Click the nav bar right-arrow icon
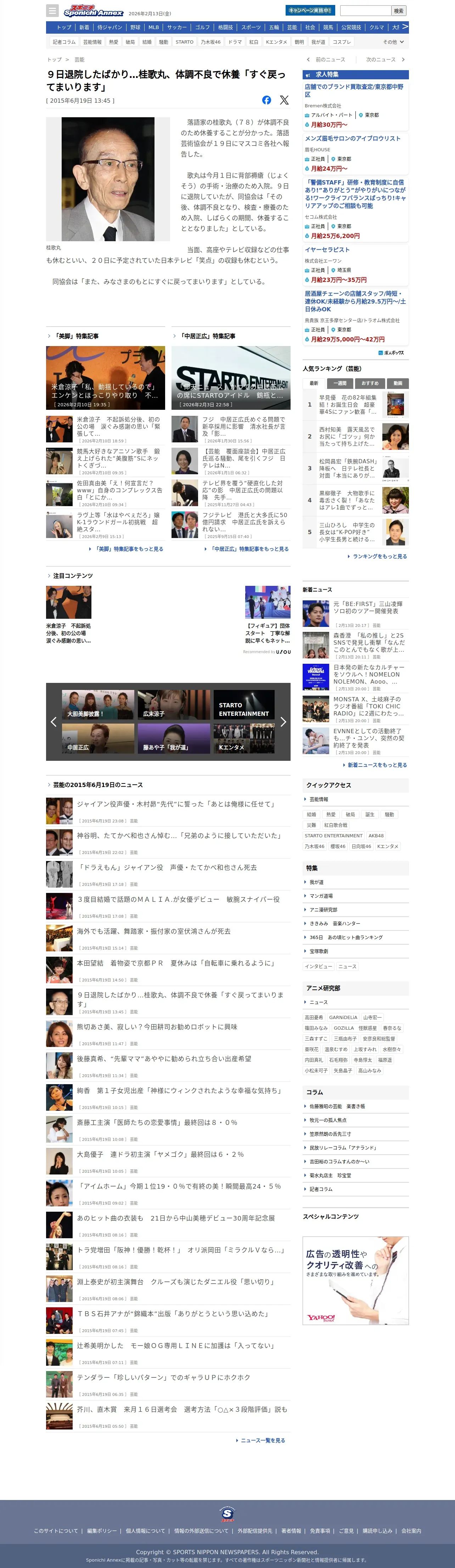The height and width of the screenshot is (1568, 455). [x=404, y=27]
